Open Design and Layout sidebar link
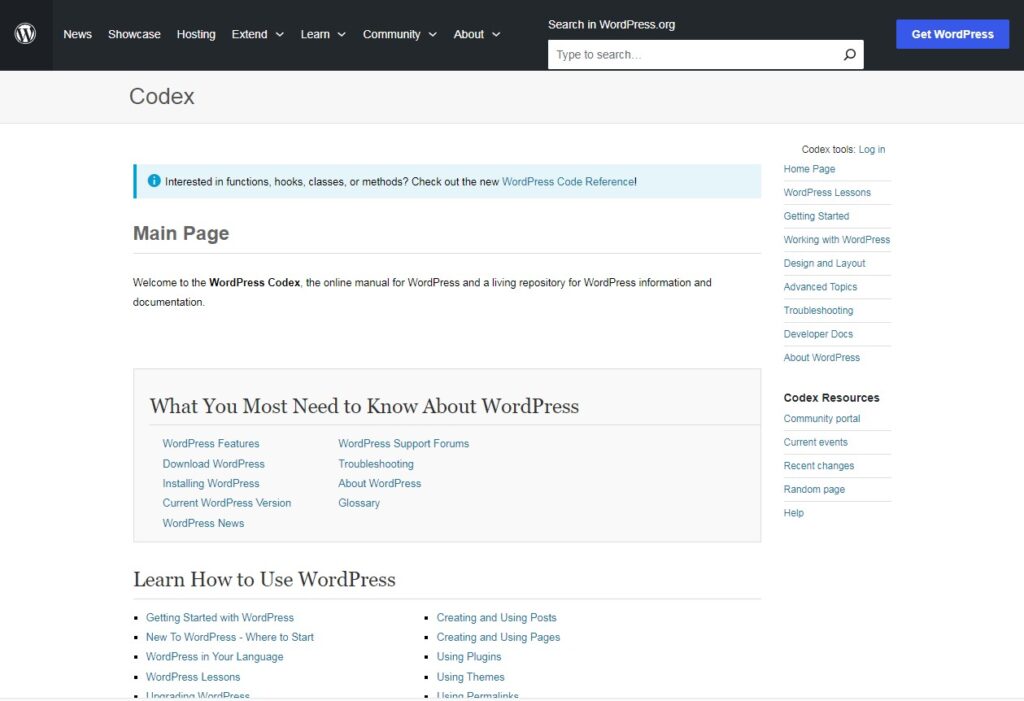Viewport: 1024px width, 701px height. pyautogui.click(x=824, y=263)
